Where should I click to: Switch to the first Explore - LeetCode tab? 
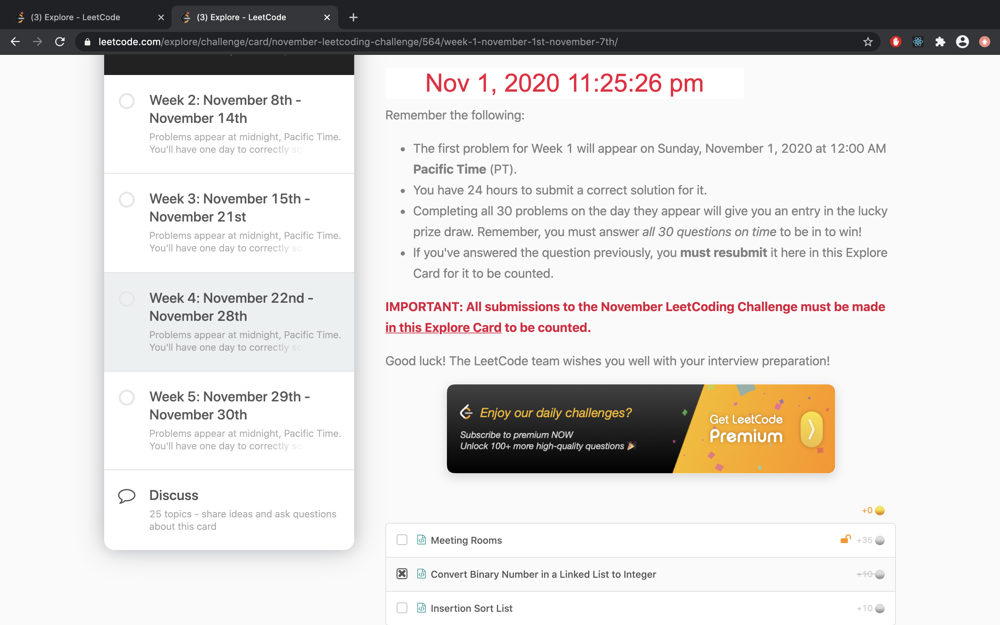coord(89,17)
